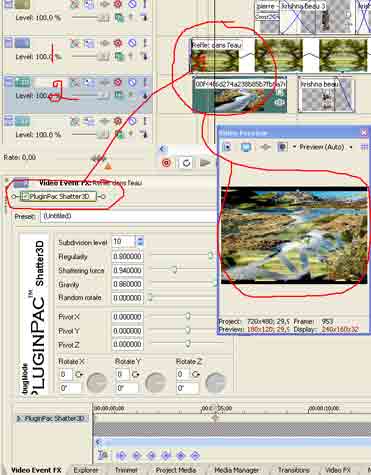
Task: Open Video Preview external monitor icon
Action: (x=246, y=147)
